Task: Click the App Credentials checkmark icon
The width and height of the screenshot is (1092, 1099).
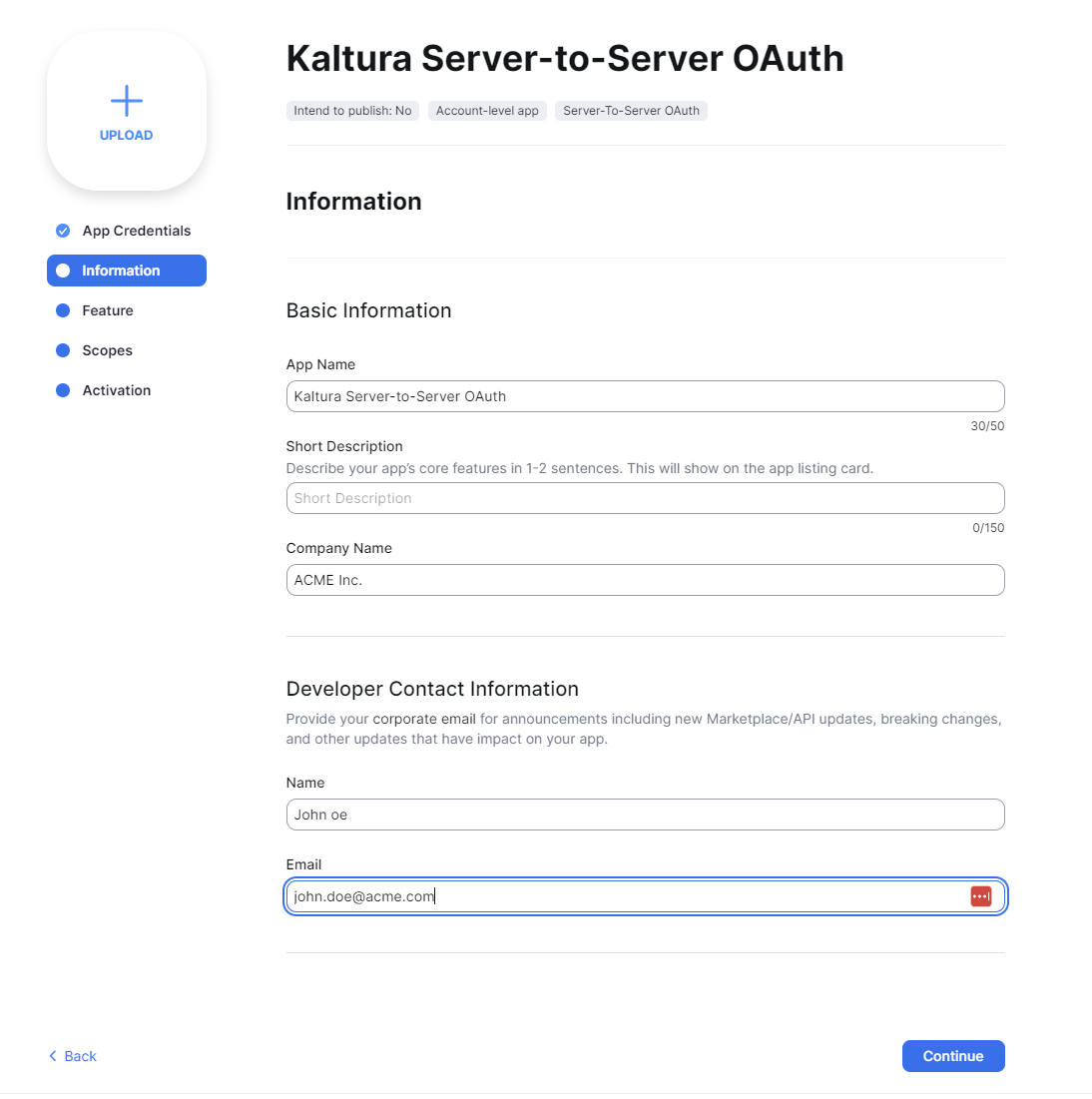Action: coord(63,231)
